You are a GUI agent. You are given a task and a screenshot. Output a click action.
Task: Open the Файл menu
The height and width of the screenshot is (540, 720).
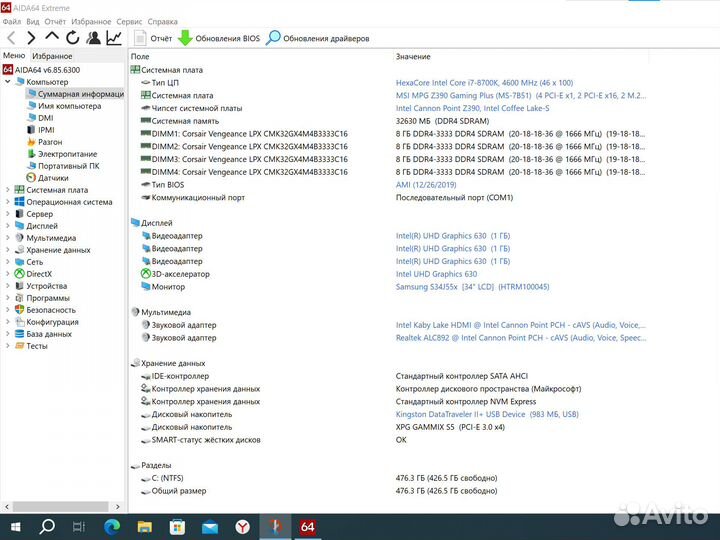(11, 22)
